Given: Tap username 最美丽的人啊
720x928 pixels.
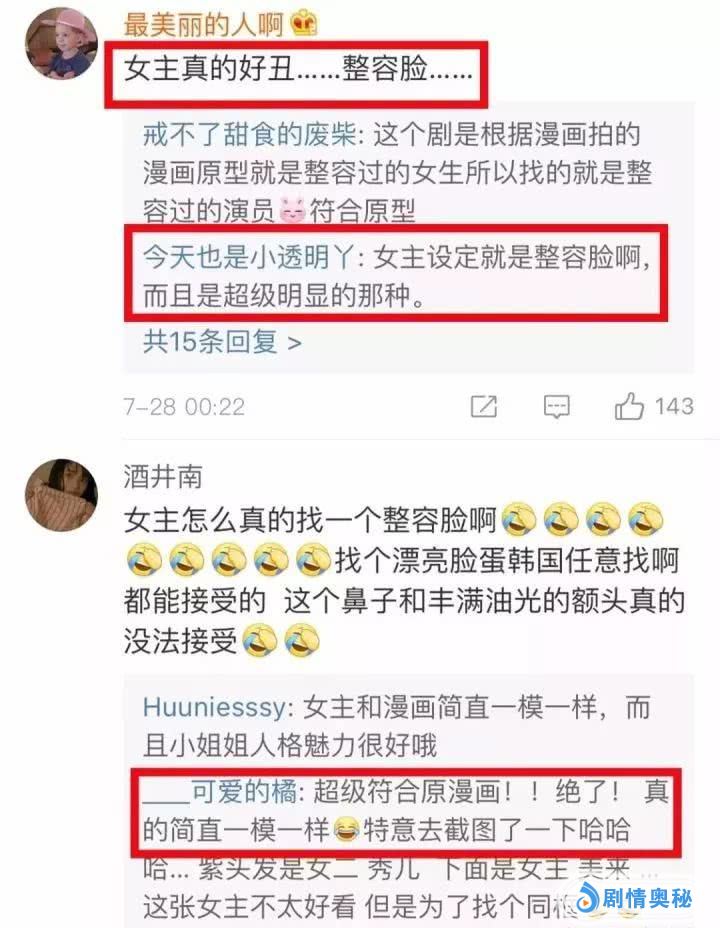Looking at the screenshot, I should tap(204, 24).
